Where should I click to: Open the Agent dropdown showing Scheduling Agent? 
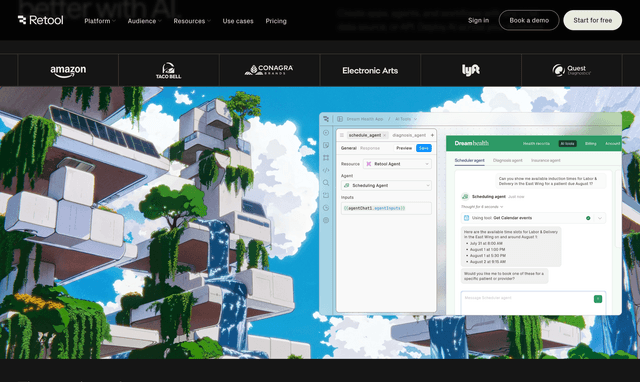[x=386, y=185]
